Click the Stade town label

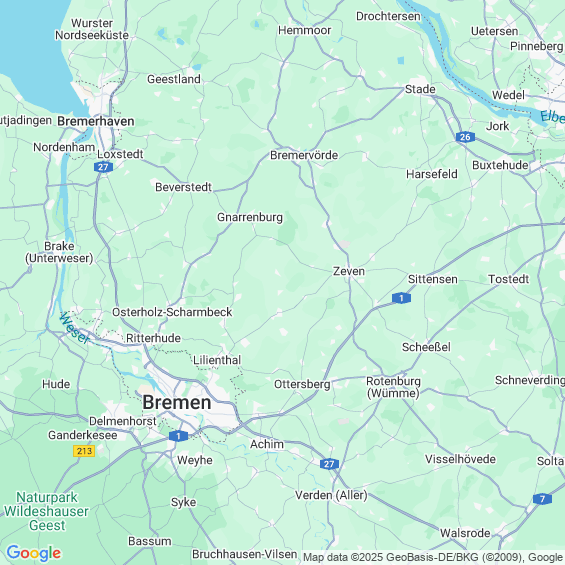420,89
